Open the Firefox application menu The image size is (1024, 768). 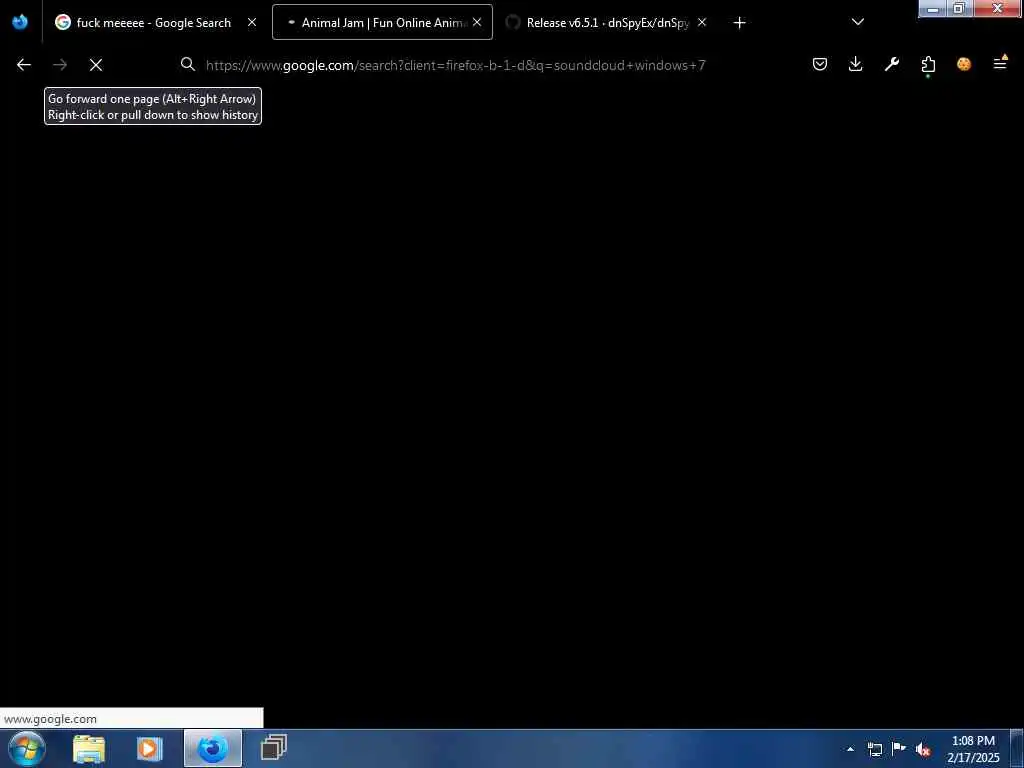(1000, 64)
